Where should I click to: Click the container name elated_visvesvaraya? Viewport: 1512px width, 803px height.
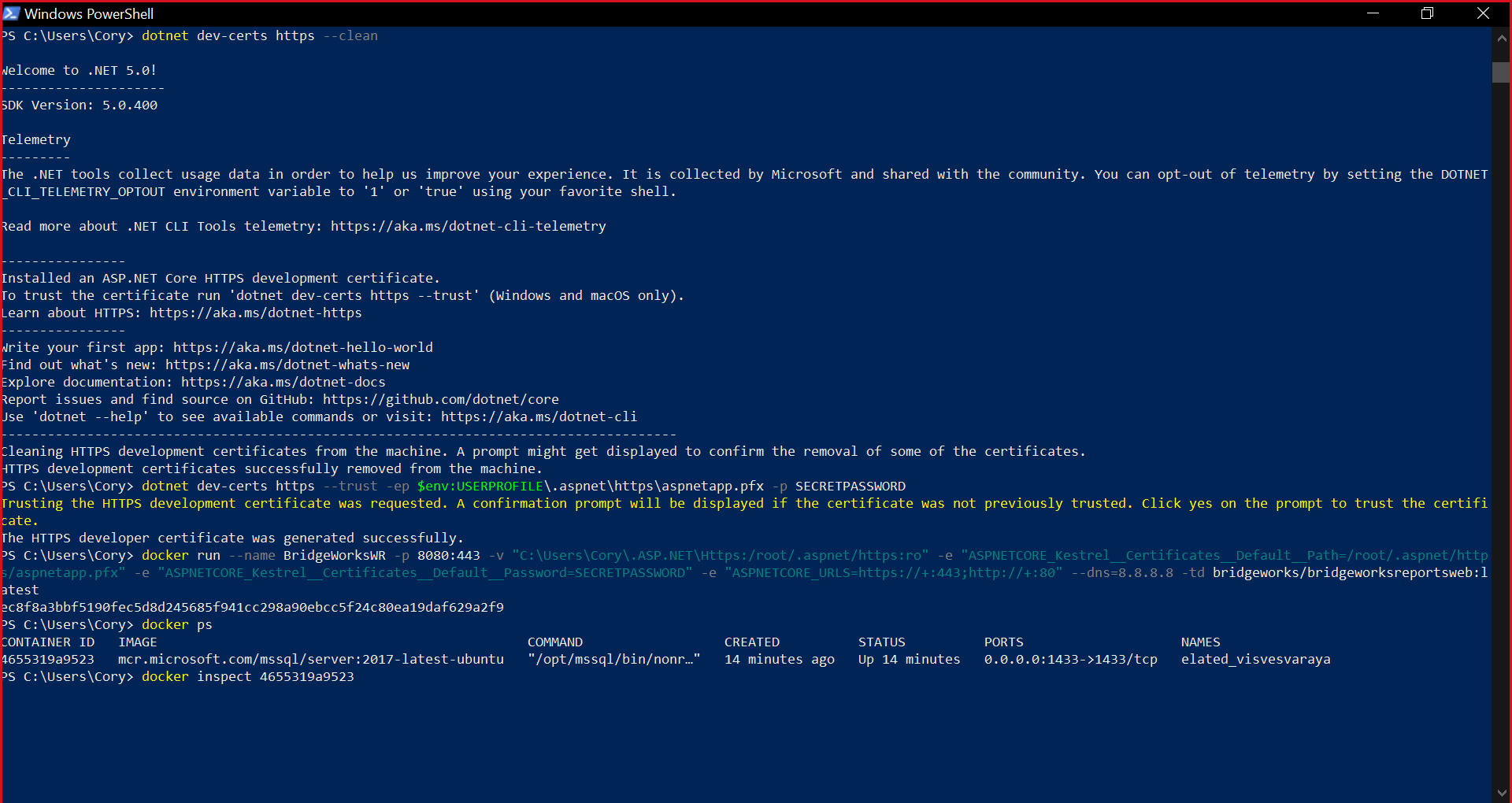[1255, 660]
